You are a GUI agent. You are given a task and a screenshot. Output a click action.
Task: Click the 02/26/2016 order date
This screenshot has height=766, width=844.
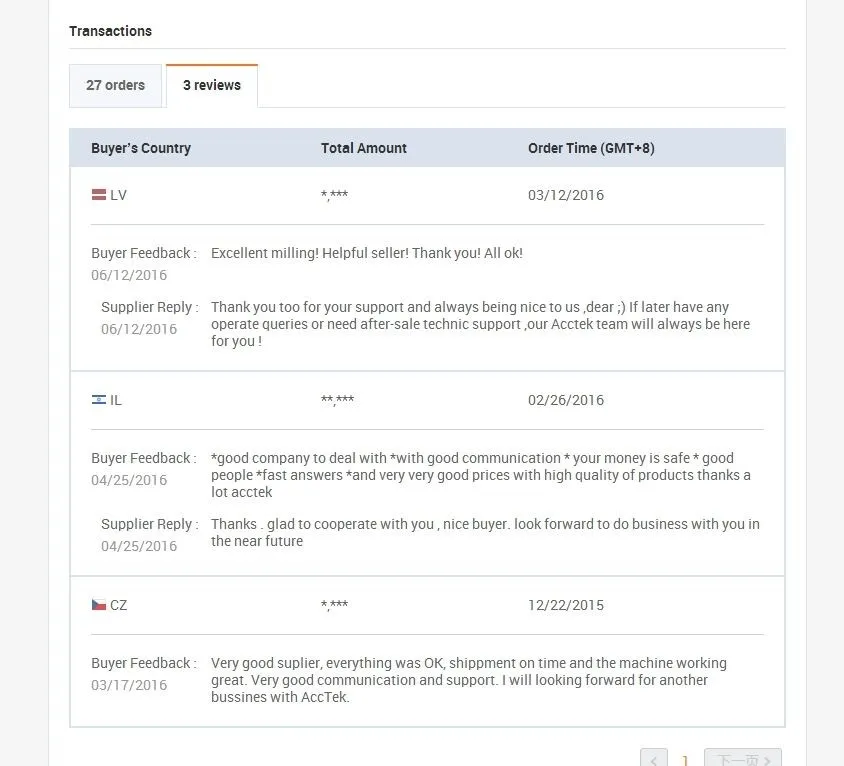point(566,400)
